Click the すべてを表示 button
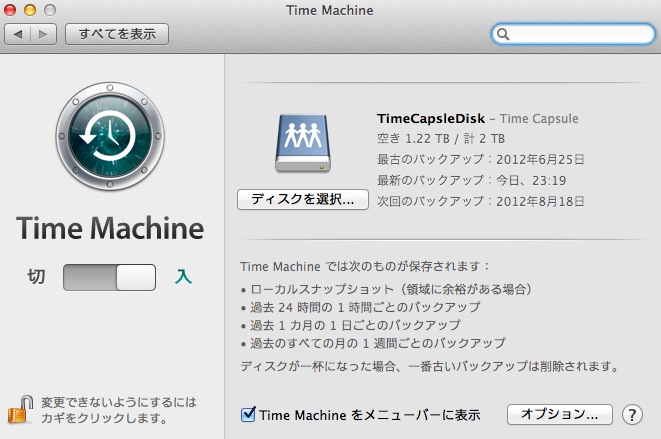 pos(117,34)
